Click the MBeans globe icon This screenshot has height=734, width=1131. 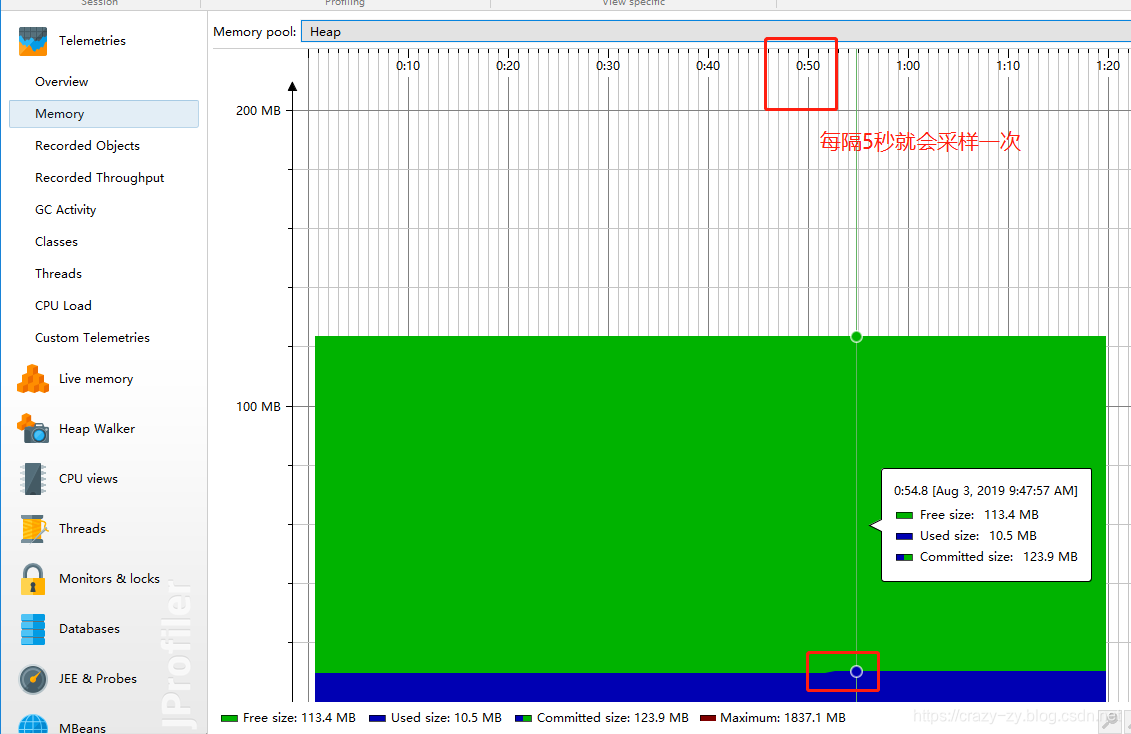coord(33,724)
